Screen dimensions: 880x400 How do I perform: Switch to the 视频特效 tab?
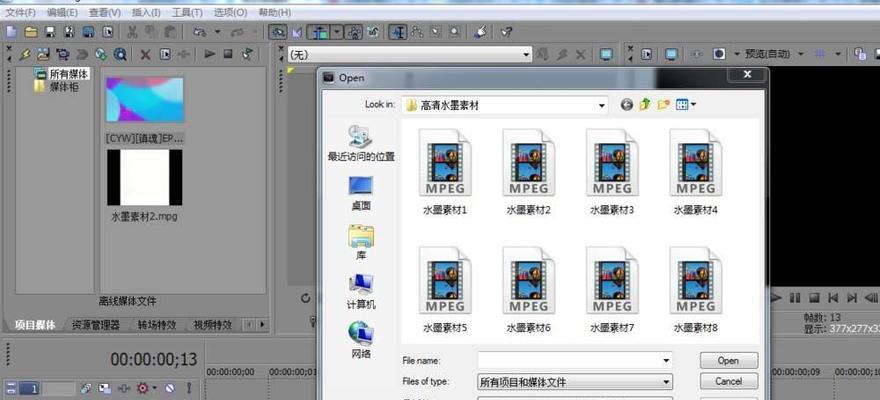213,325
